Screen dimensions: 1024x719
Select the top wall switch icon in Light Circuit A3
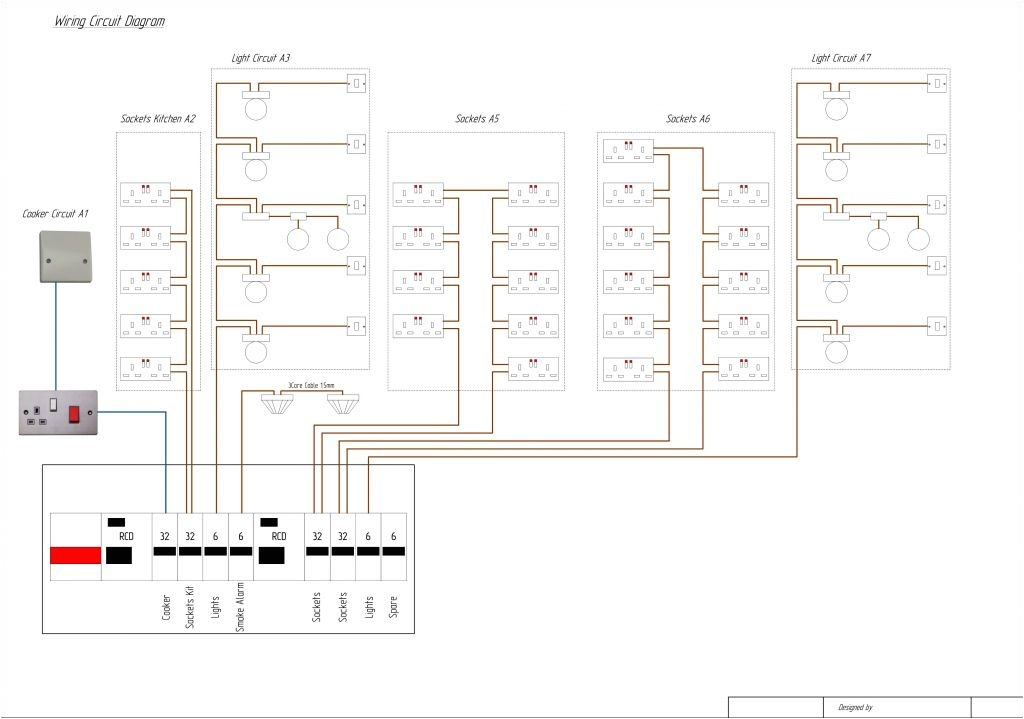click(355, 83)
